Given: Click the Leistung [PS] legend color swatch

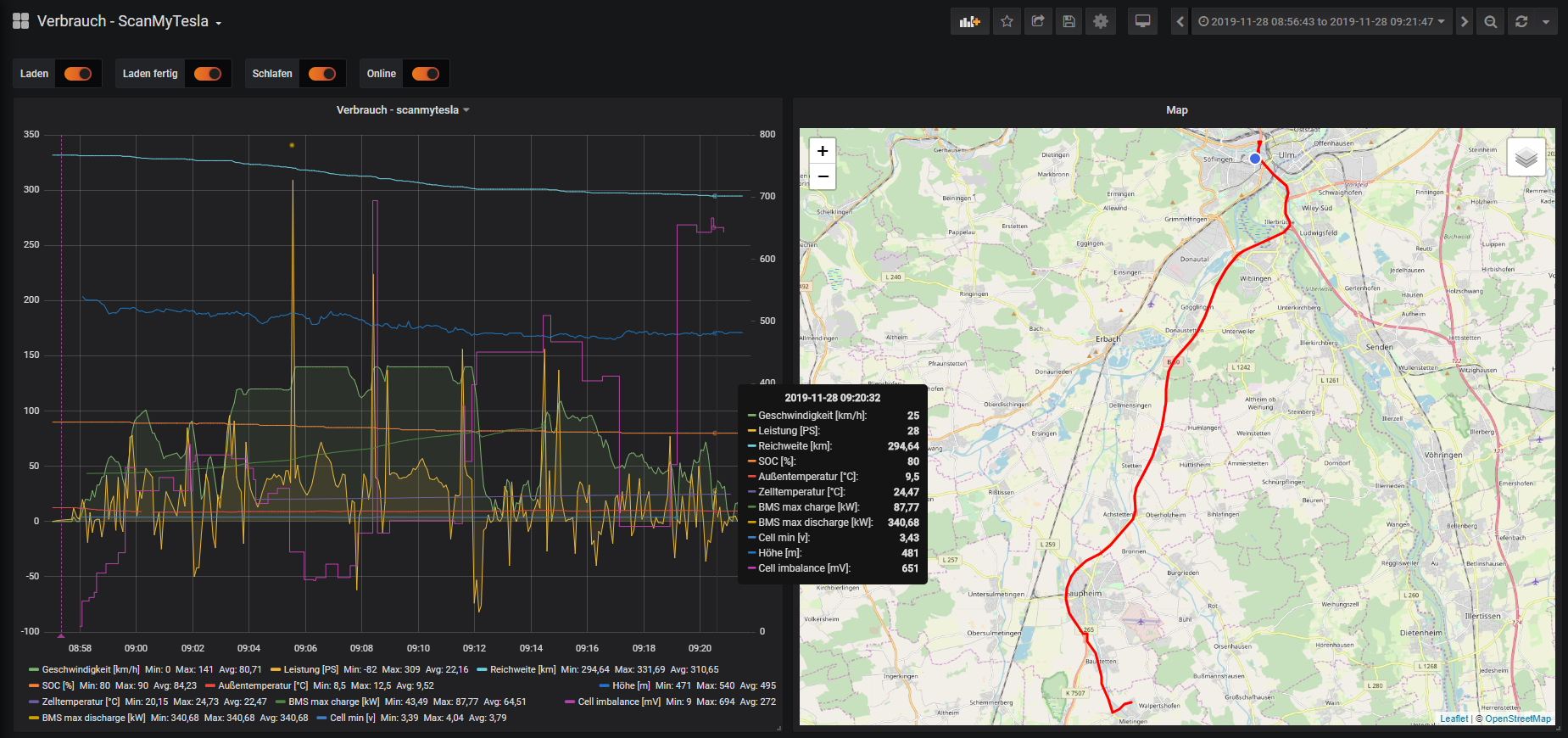Looking at the screenshot, I should tap(276, 669).
